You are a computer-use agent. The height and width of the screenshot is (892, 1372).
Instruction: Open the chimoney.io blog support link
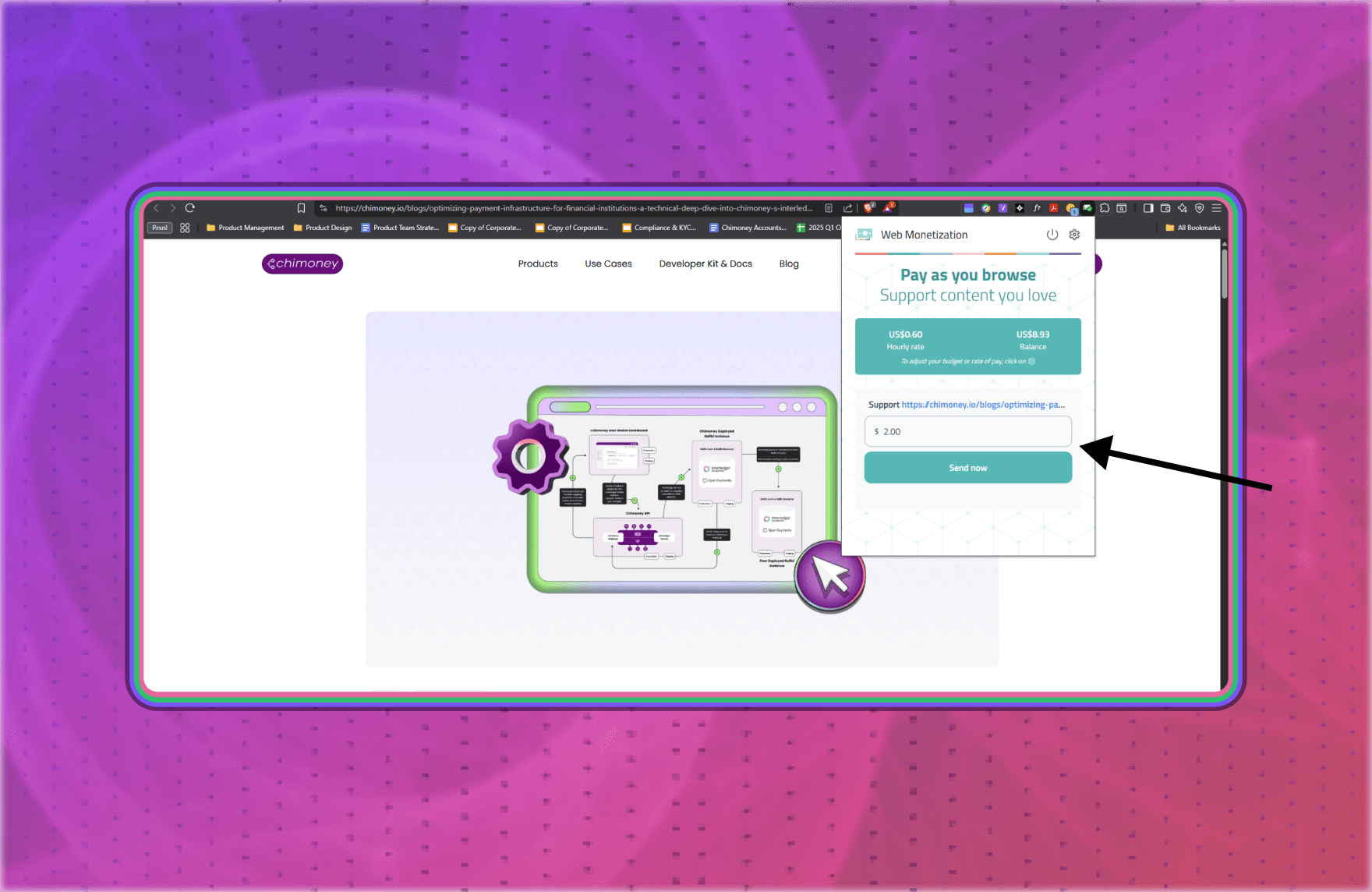(x=982, y=405)
